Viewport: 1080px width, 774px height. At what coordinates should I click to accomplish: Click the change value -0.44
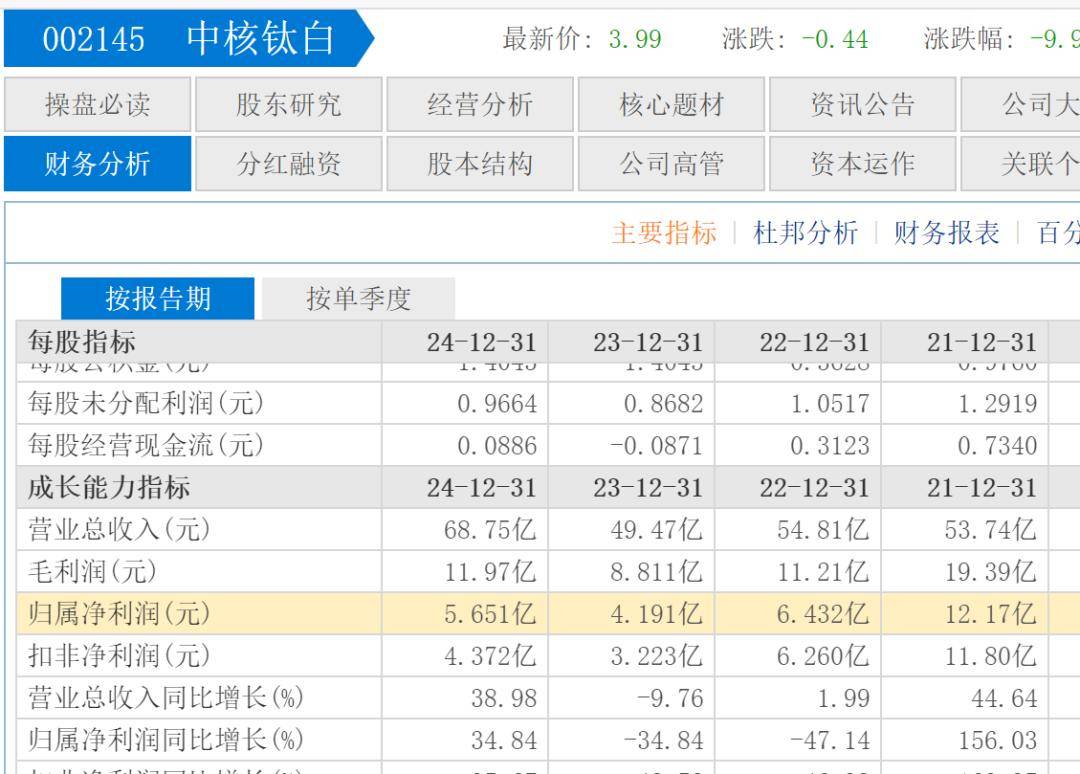[835, 39]
